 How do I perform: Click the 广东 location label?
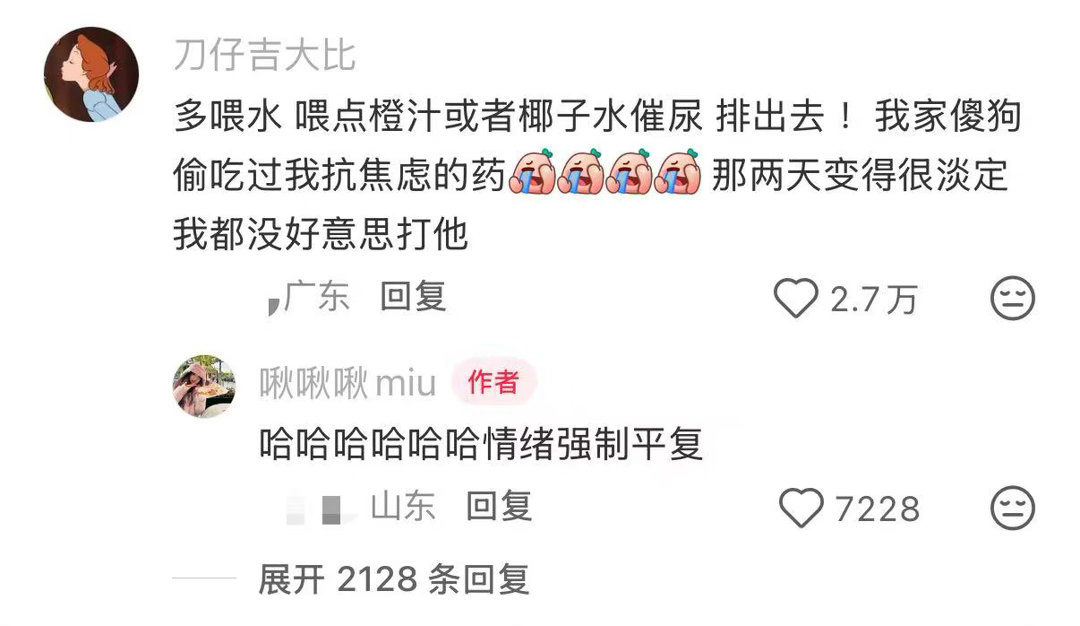316,297
